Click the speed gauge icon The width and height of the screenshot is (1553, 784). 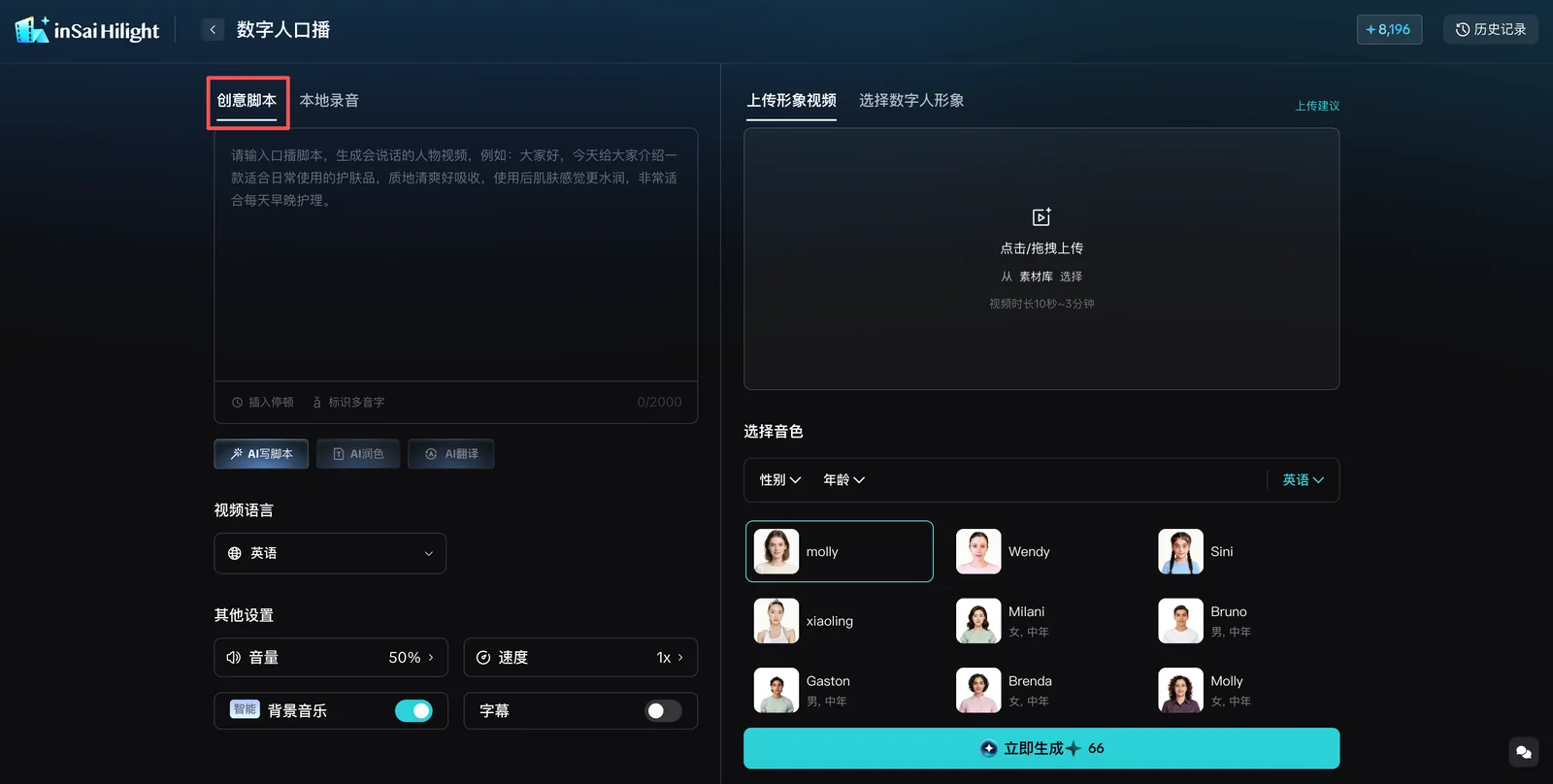(x=483, y=658)
